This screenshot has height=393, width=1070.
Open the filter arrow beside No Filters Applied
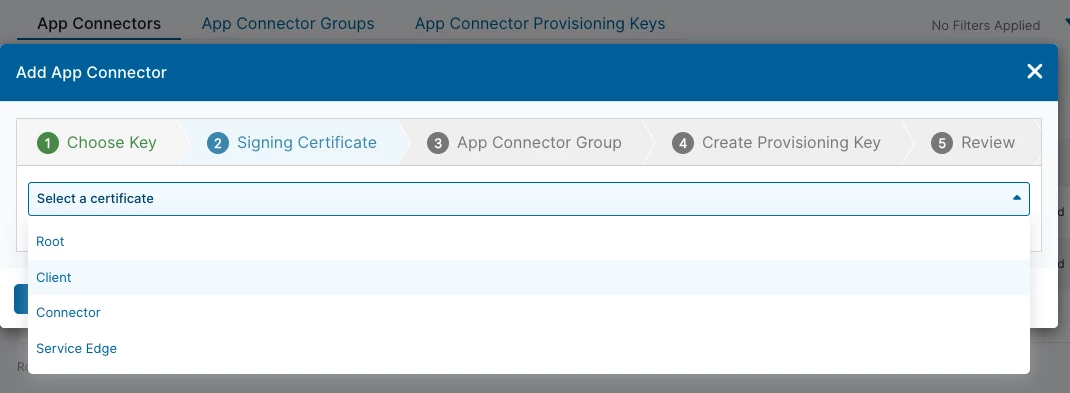click(1065, 24)
